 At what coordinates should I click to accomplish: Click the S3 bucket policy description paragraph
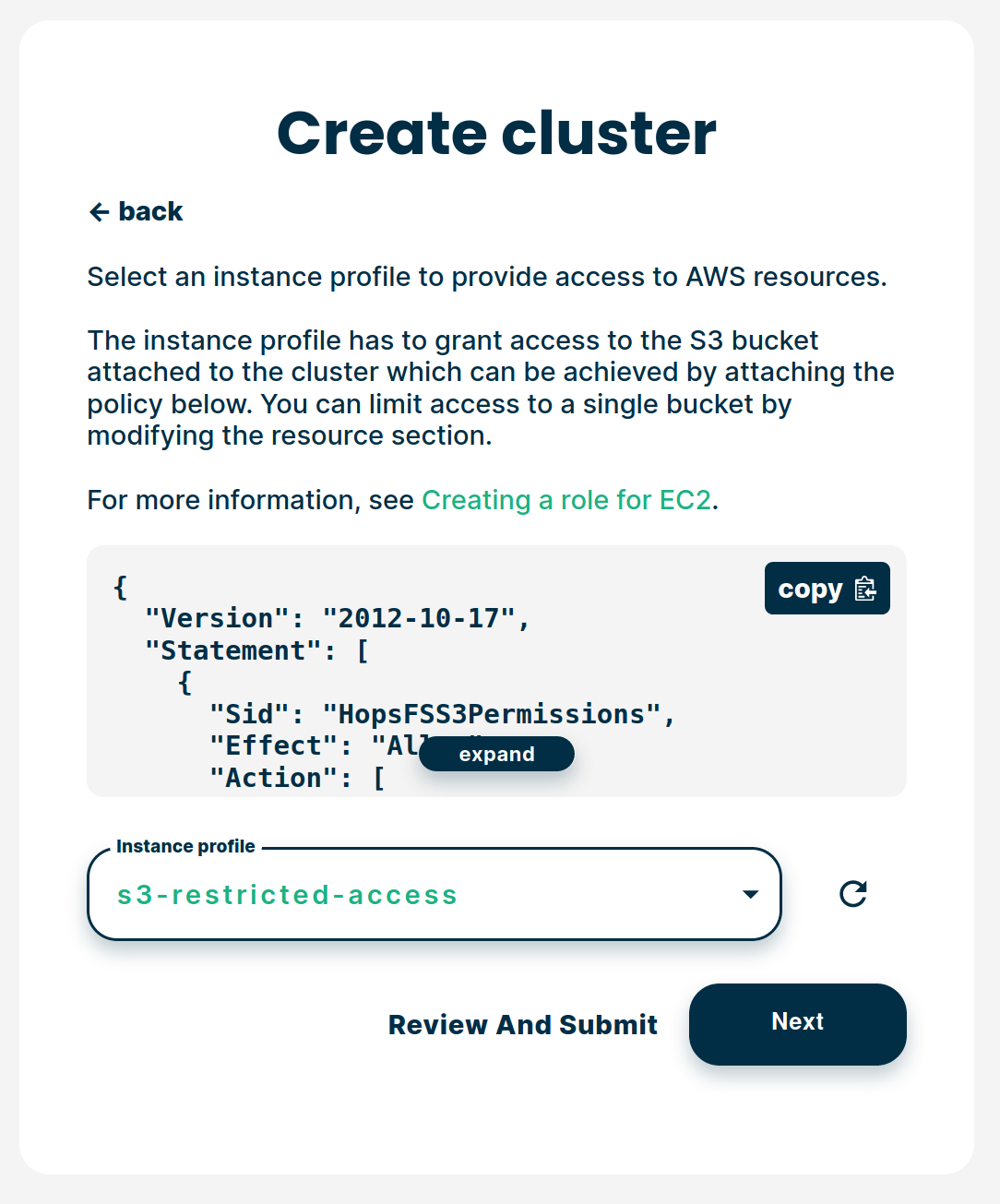coord(490,388)
